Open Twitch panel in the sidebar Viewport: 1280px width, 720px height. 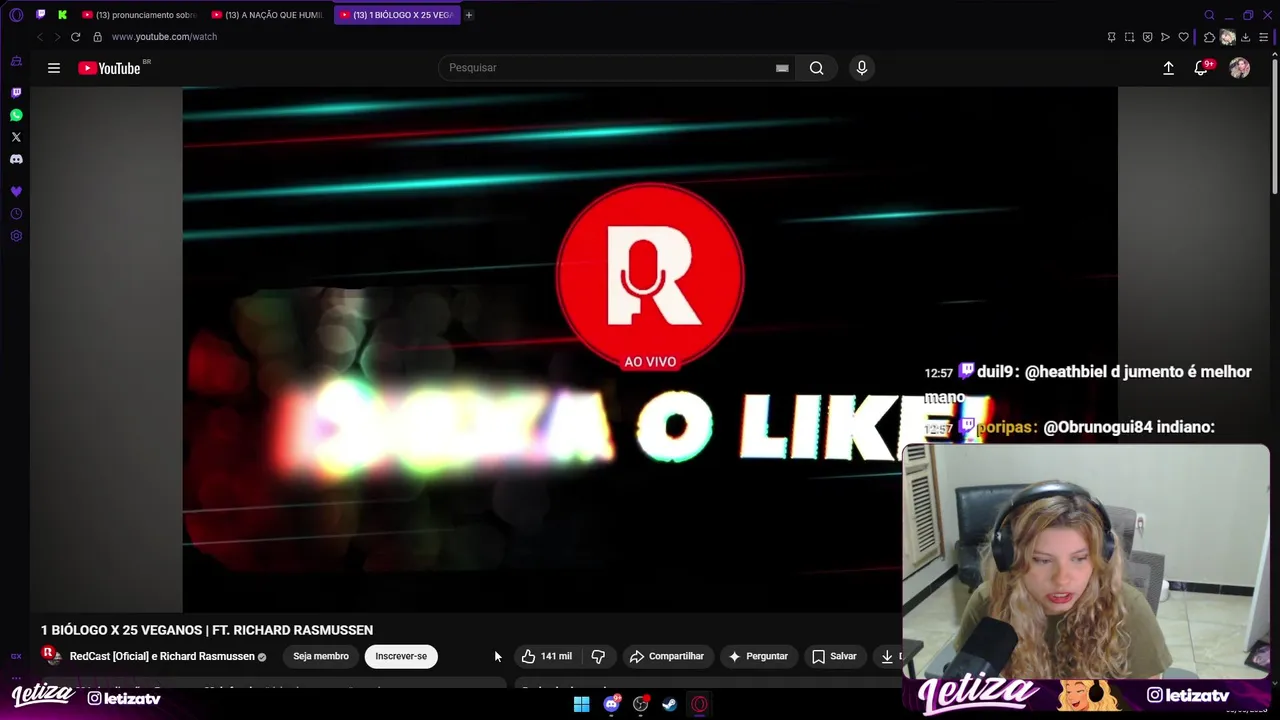[x=16, y=93]
